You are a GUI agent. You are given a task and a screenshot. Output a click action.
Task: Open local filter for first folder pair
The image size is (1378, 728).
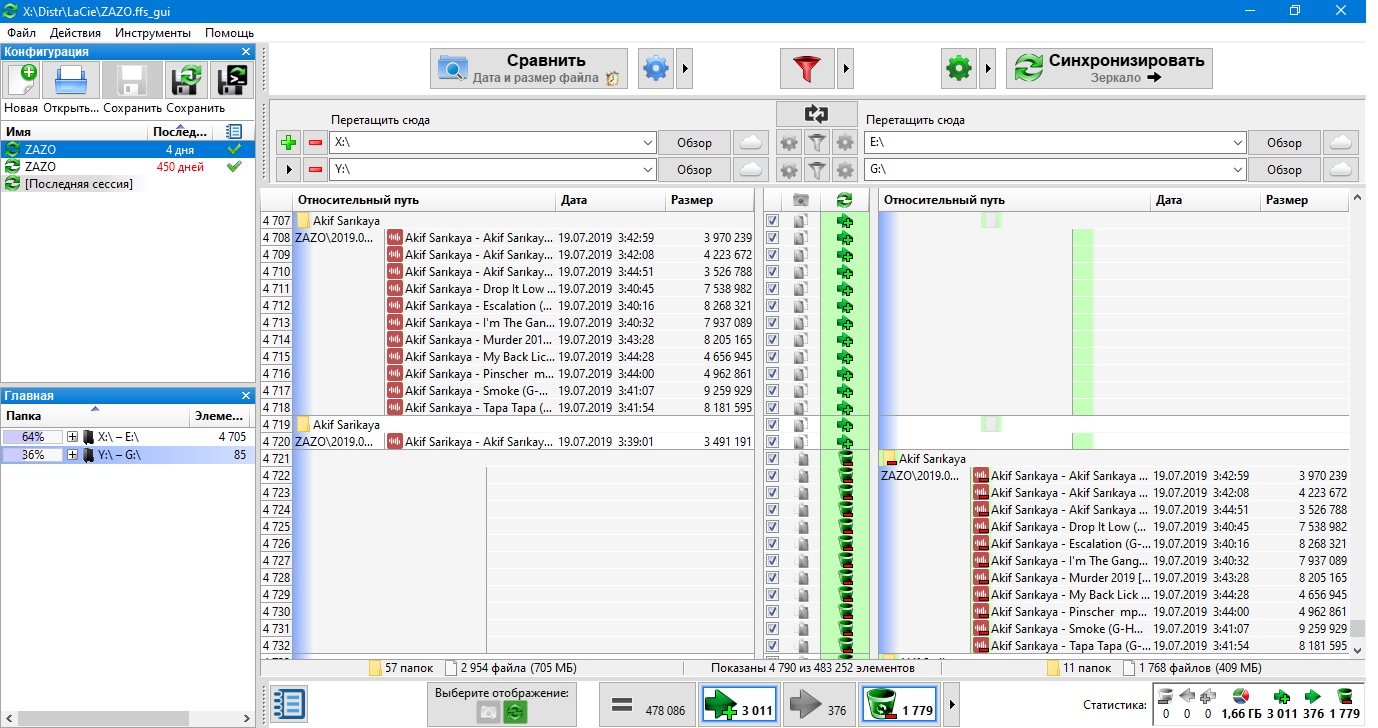817,143
